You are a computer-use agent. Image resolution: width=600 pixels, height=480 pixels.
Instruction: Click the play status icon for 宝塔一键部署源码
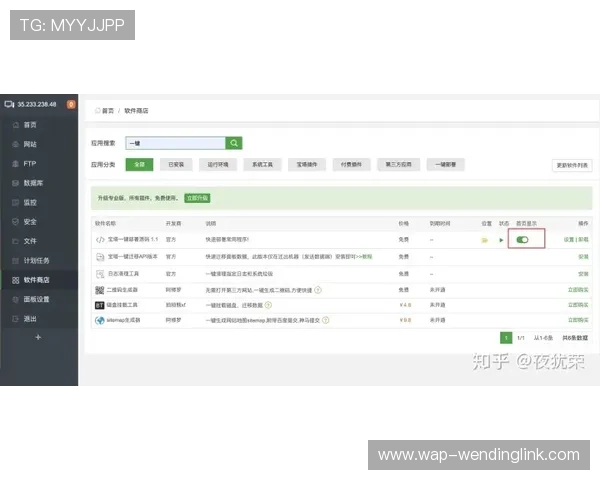(501, 240)
